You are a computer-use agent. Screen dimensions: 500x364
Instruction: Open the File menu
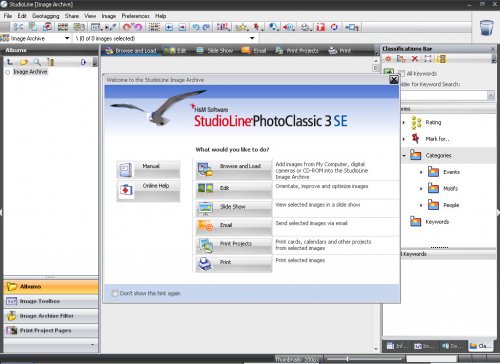click(x=8, y=16)
